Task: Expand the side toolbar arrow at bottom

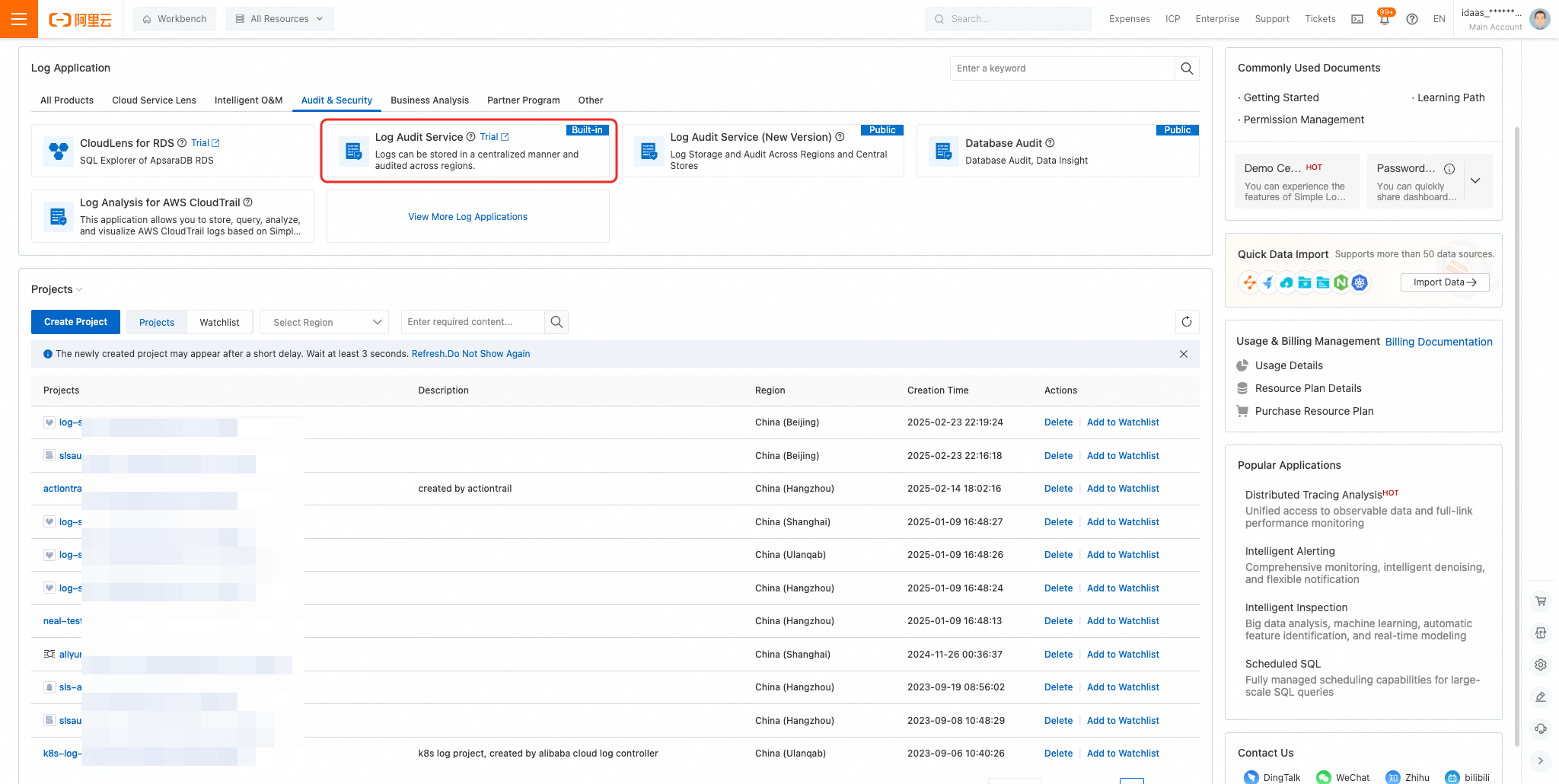Action: point(1541,760)
